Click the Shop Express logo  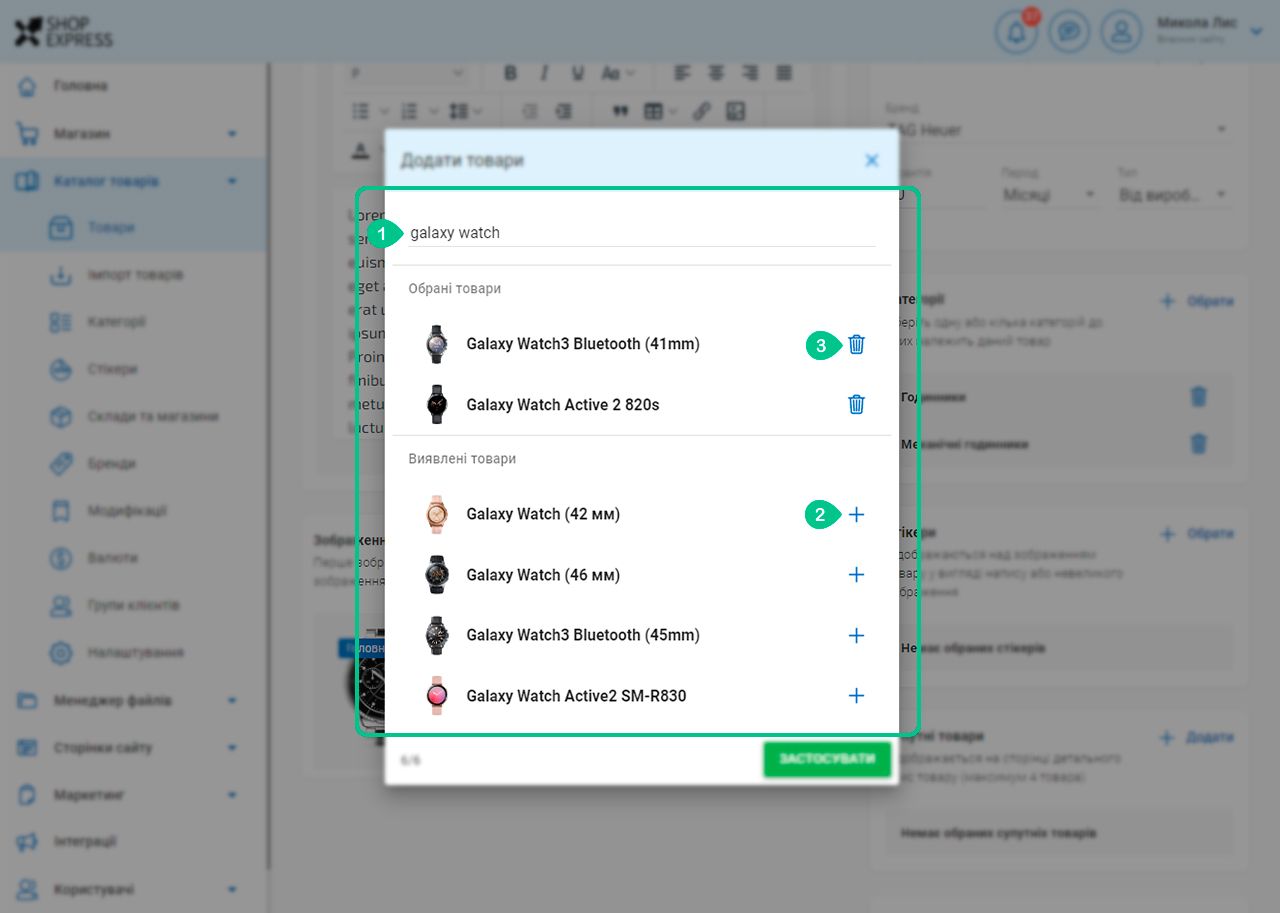(x=64, y=31)
